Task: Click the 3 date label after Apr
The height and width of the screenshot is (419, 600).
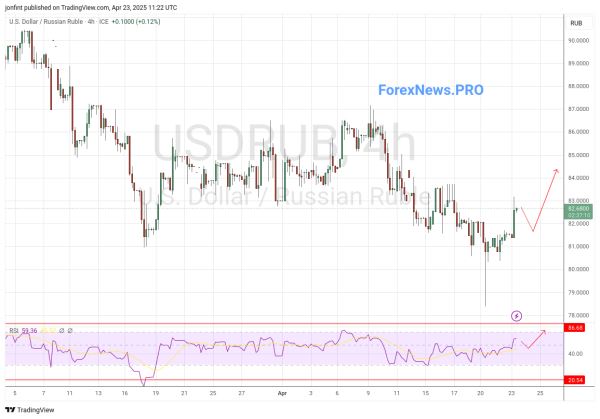Action: coord(311,393)
